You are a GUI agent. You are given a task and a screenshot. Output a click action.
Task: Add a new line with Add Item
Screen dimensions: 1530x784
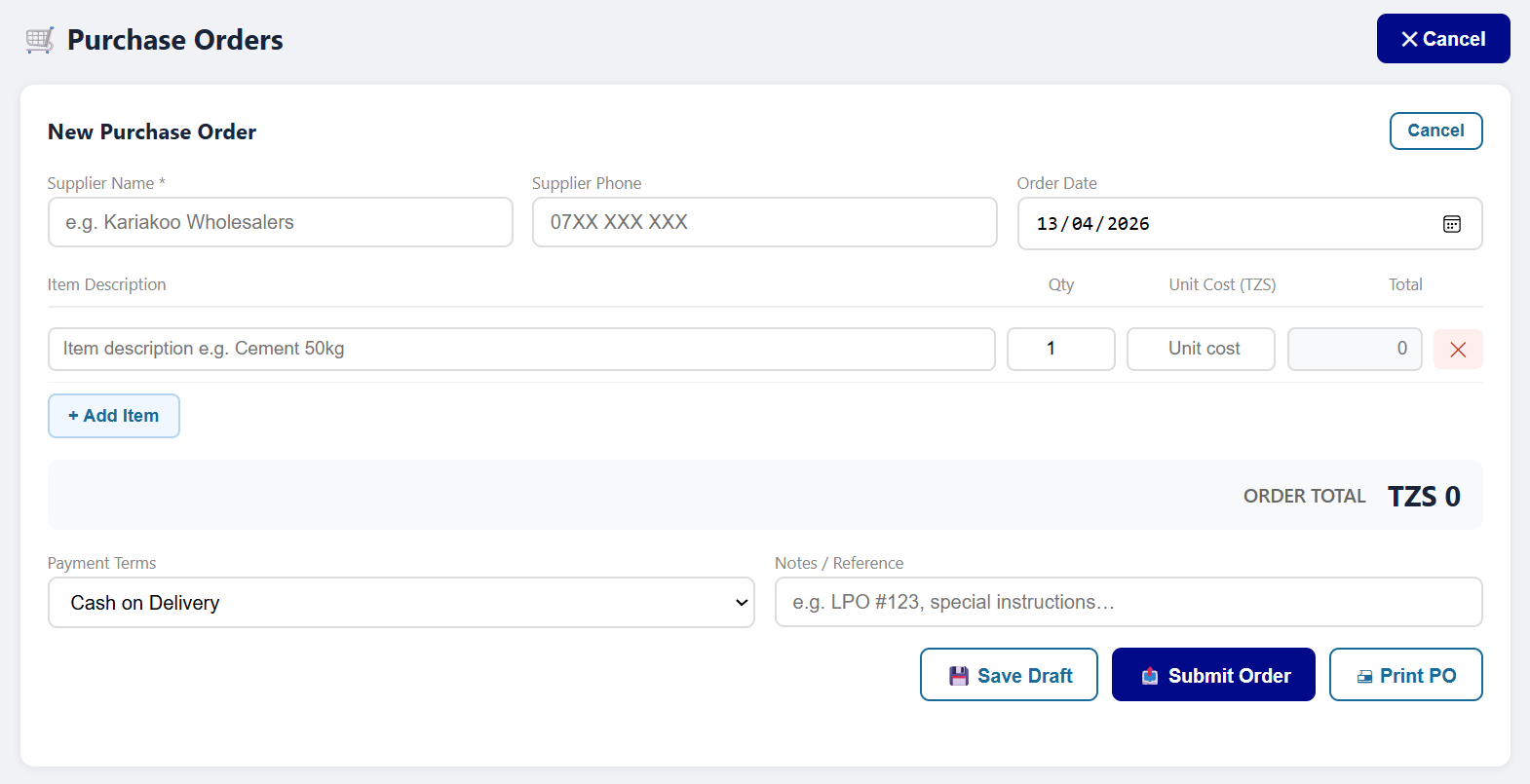(x=114, y=416)
